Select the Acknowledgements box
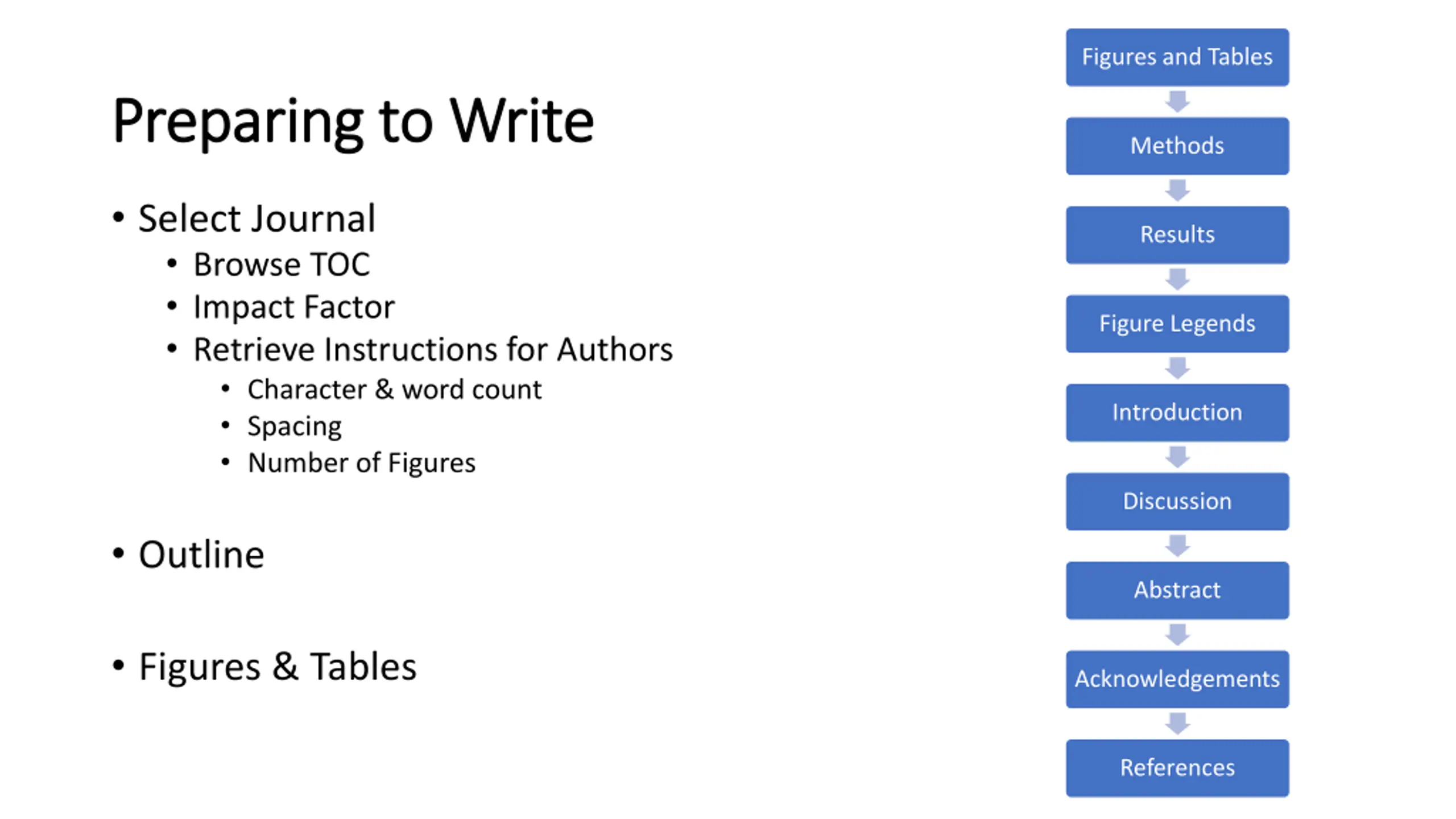This screenshot has height=819, width=1456. coord(1177,679)
